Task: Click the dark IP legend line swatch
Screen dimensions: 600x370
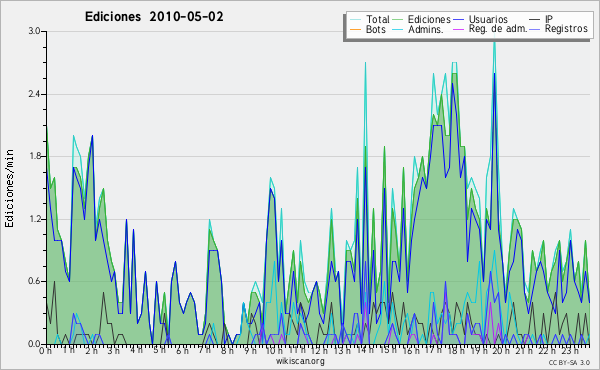Action: coord(535,20)
